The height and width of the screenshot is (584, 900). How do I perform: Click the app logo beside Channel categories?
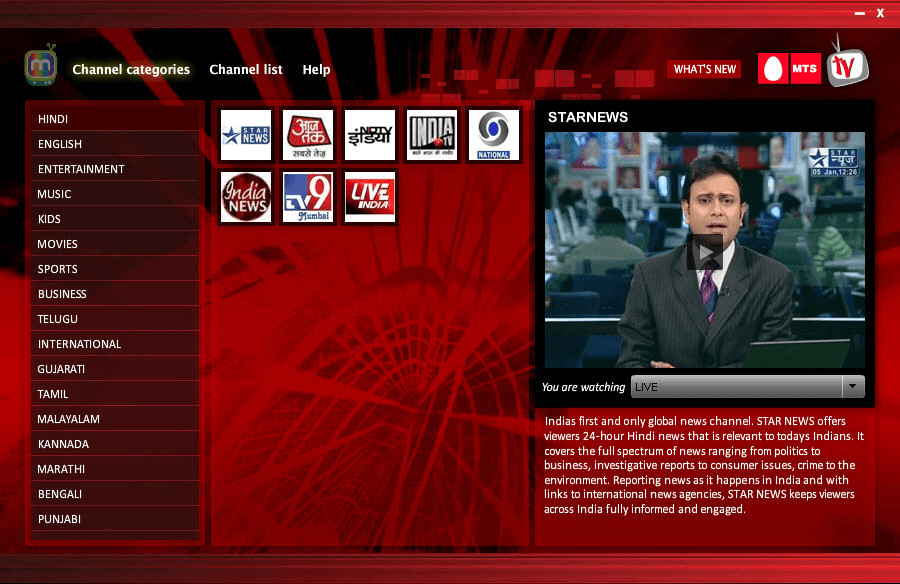(x=41, y=67)
